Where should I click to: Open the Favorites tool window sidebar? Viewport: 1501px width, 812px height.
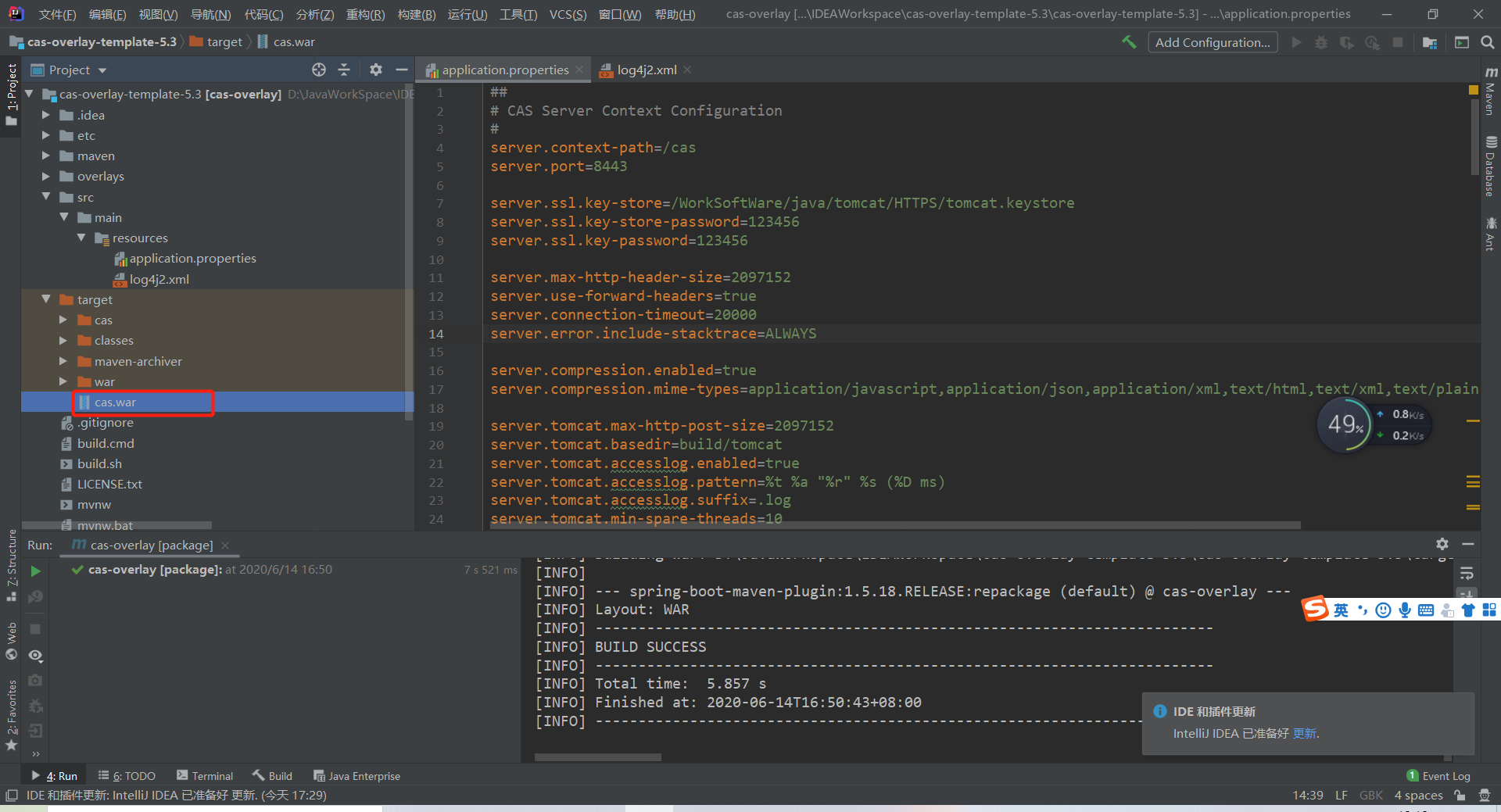tap(11, 714)
